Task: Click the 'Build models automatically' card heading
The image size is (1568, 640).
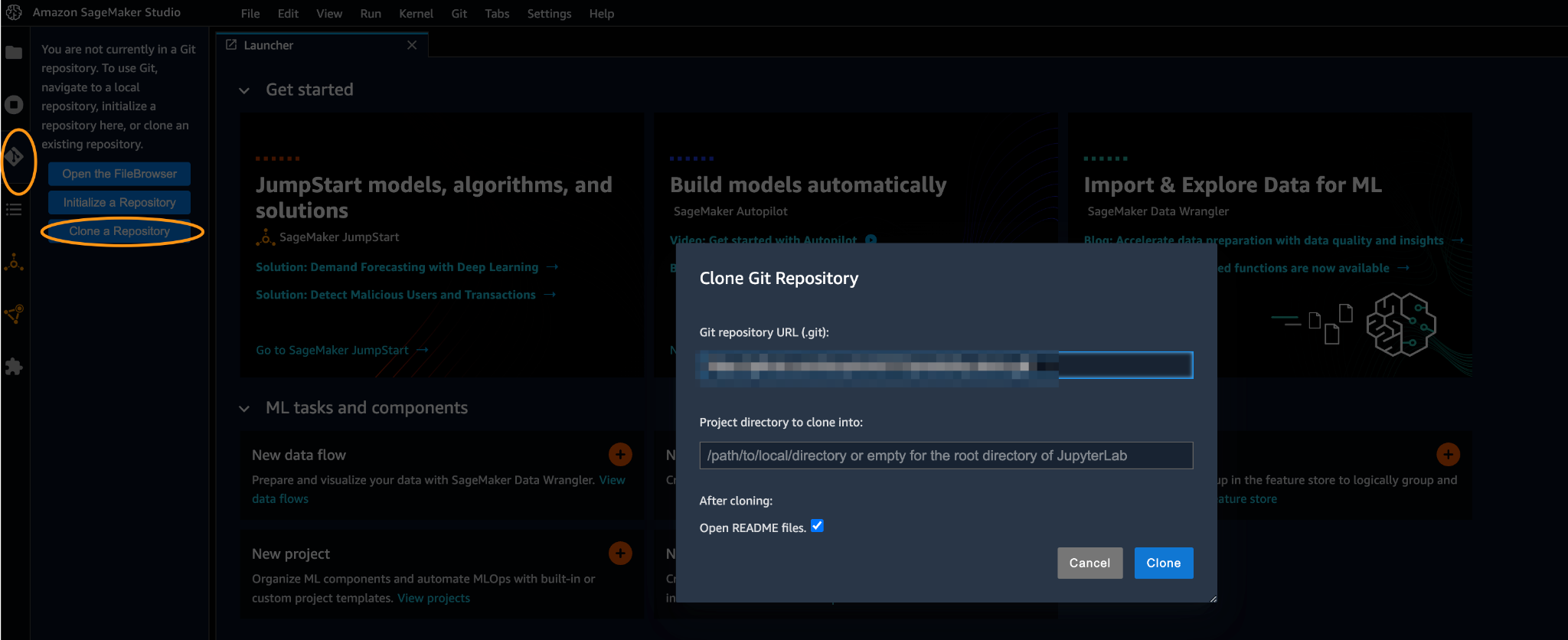Action: (808, 185)
